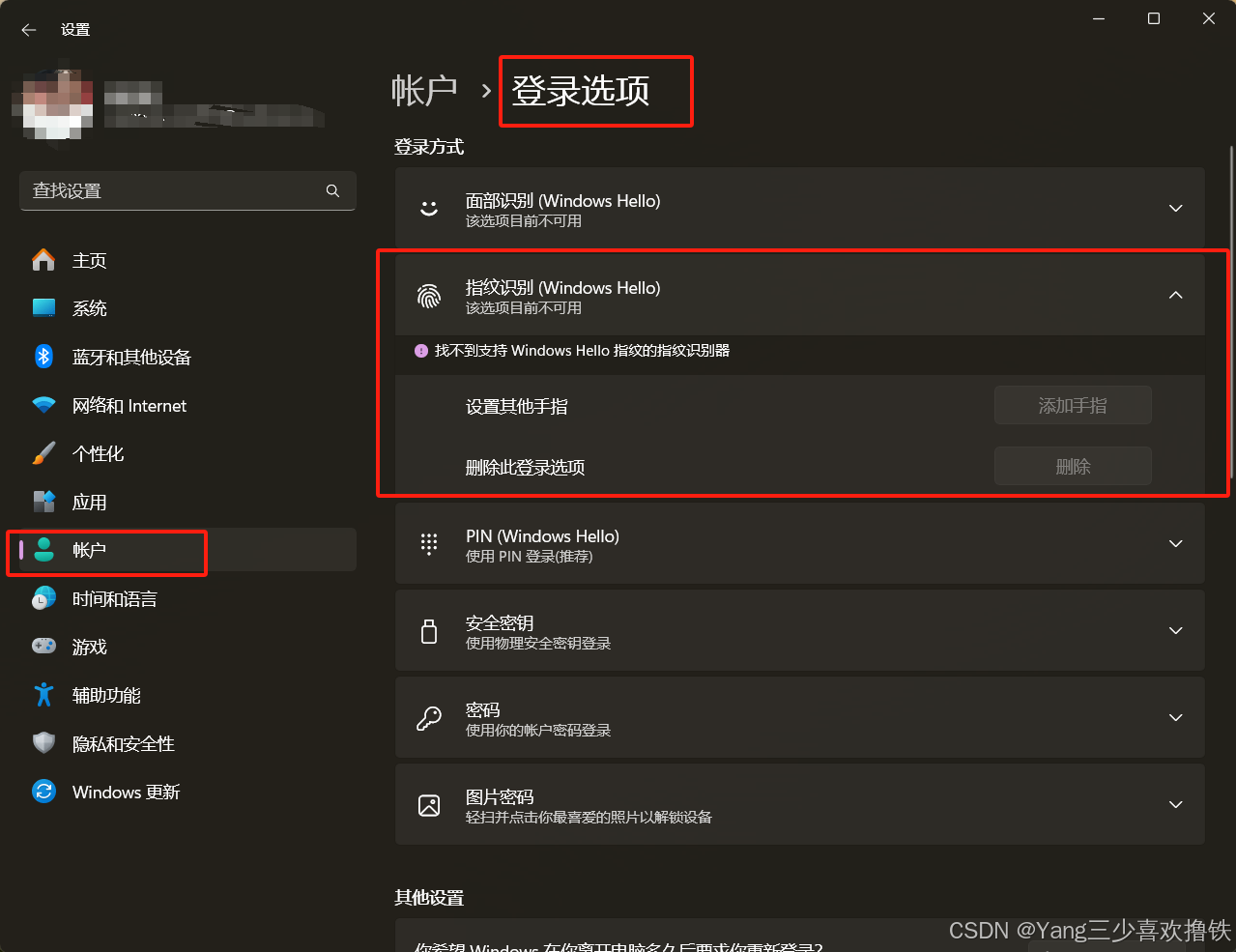Click the 指纹识别 fingerprint icon
Screen dimensions: 1236x952
[x=429, y=296]
